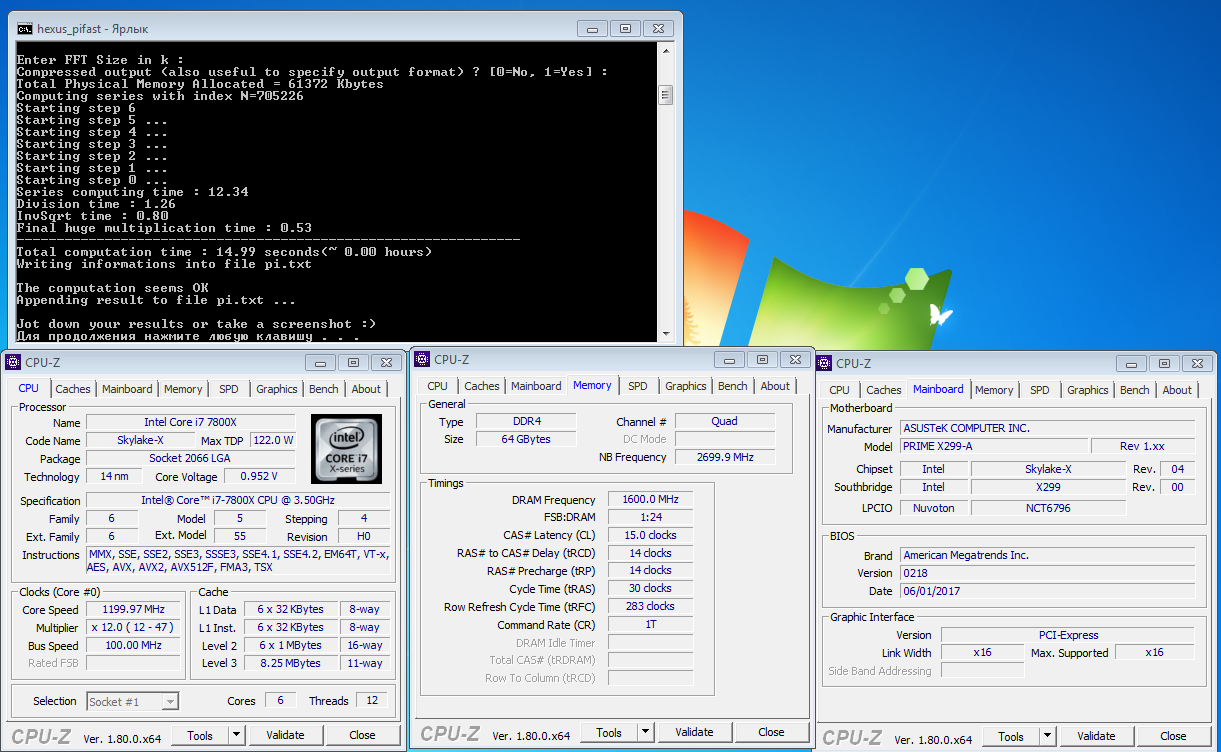Click the CPU-Z title icon in right window

tap(824, 363)
